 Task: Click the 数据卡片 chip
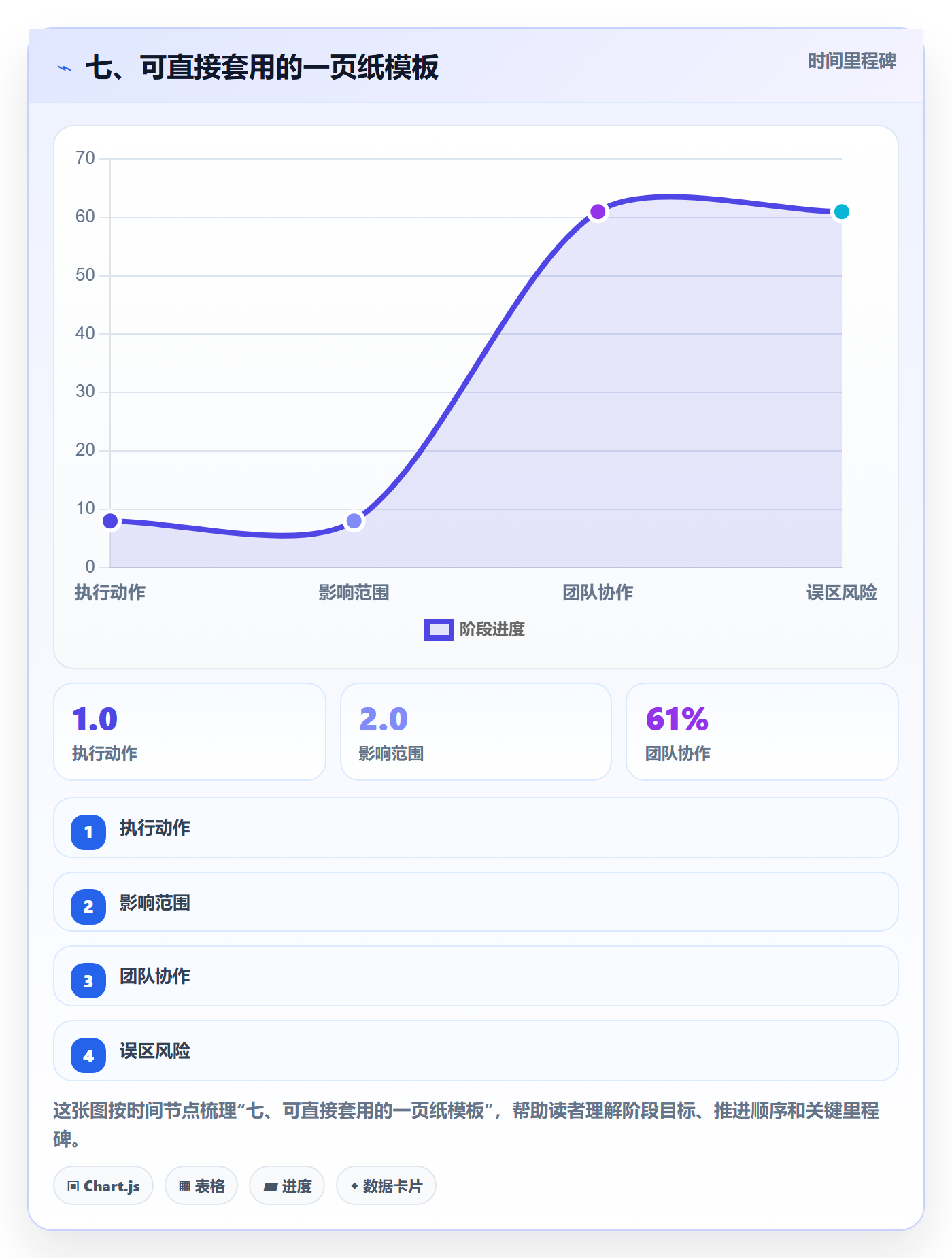386,1186
